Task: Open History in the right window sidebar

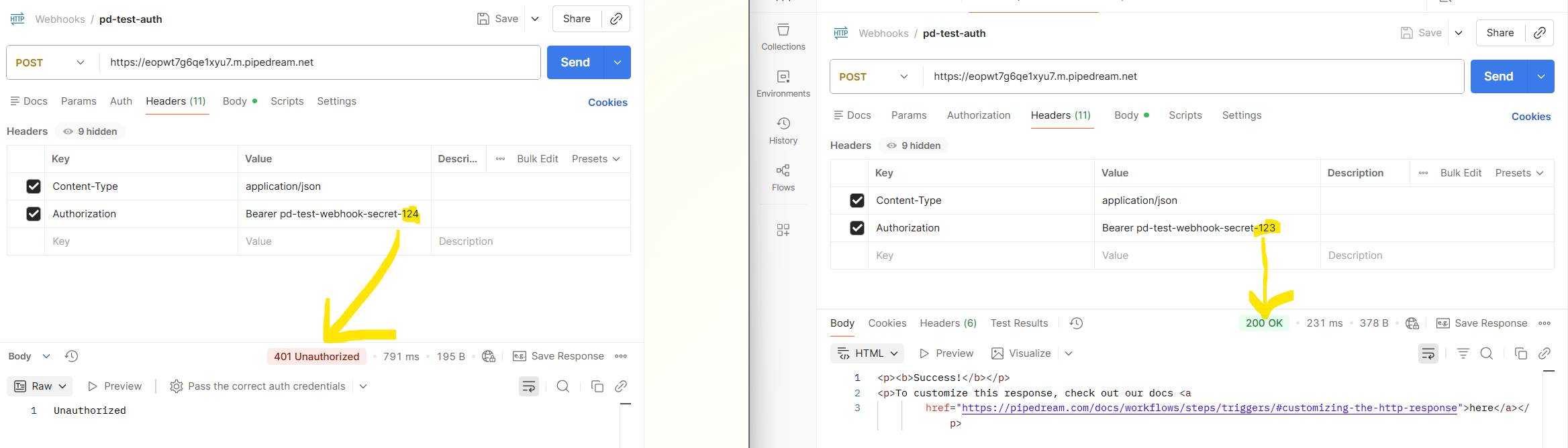Action: pyautogui.click(x=783, y=131)
